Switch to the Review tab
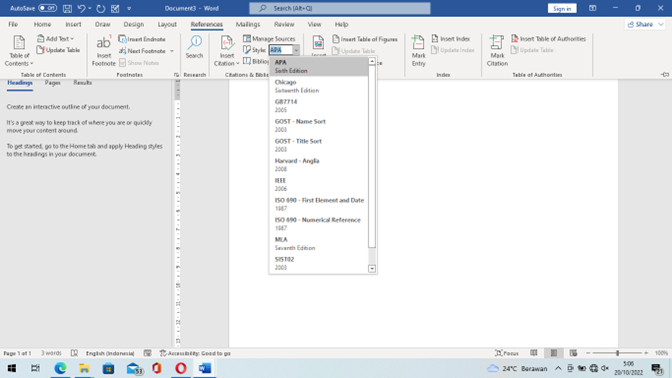672x378 pixels. tap(284, 24)
